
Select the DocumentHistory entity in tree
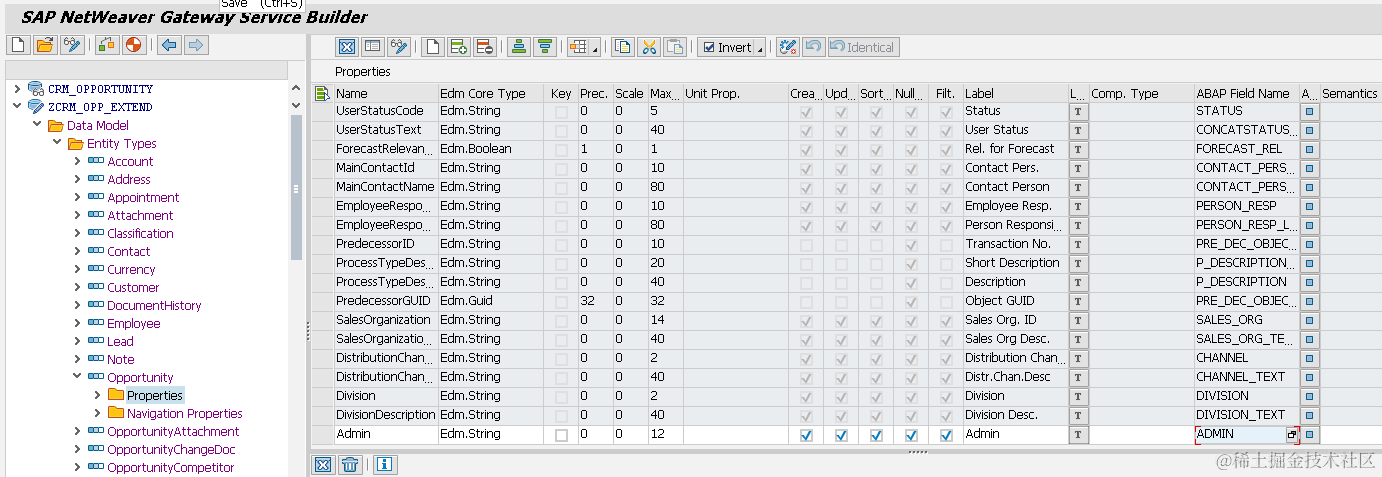(154, 305)
